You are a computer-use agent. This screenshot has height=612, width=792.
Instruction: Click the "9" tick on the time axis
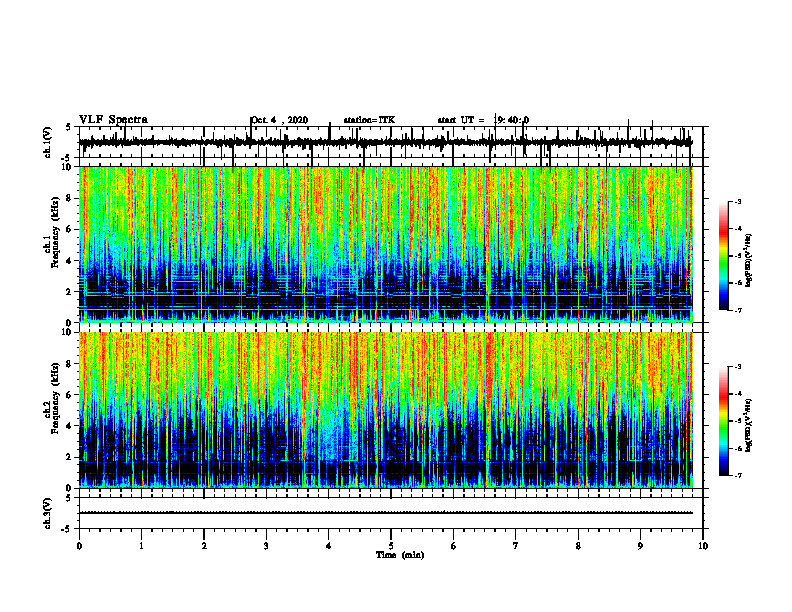pos(640,546)
